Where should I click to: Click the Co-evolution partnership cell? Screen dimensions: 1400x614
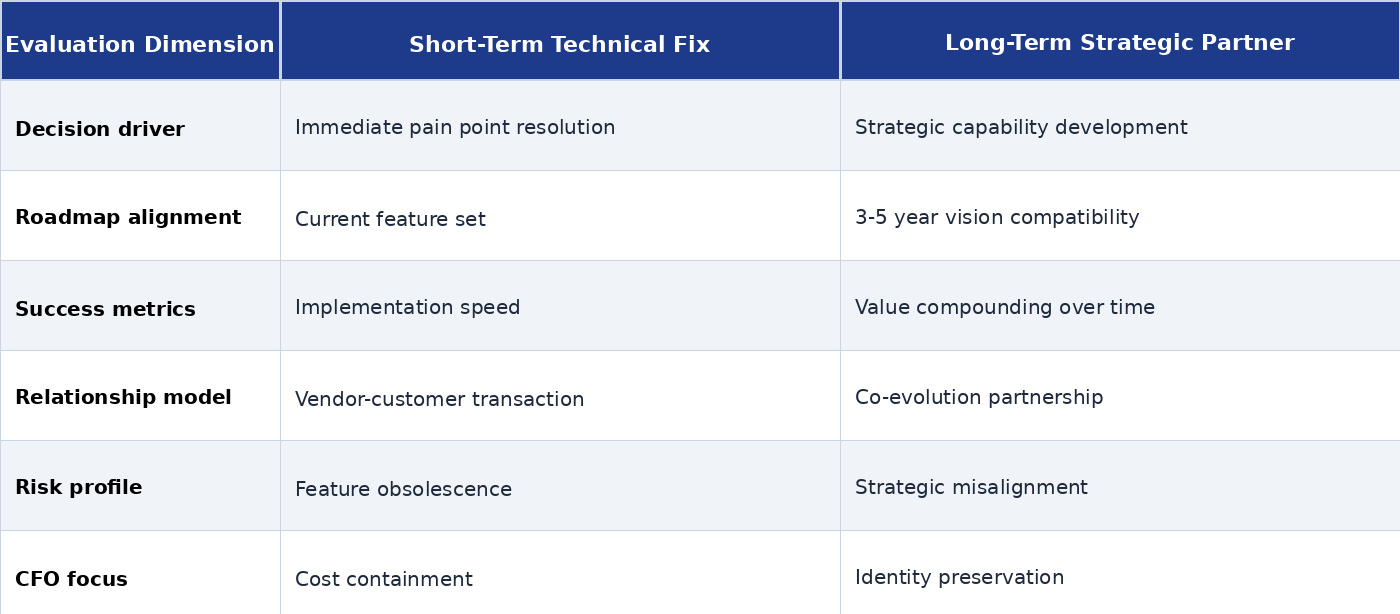[979, 398]
